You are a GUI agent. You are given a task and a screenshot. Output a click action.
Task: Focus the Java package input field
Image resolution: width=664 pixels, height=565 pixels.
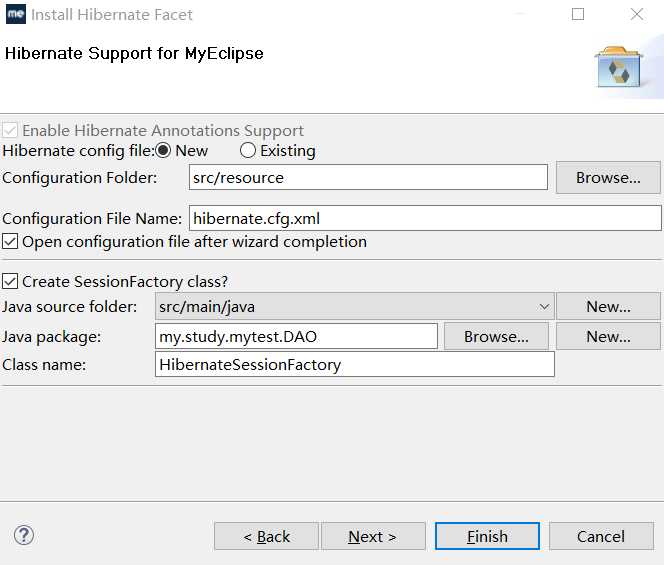point(296,337)
